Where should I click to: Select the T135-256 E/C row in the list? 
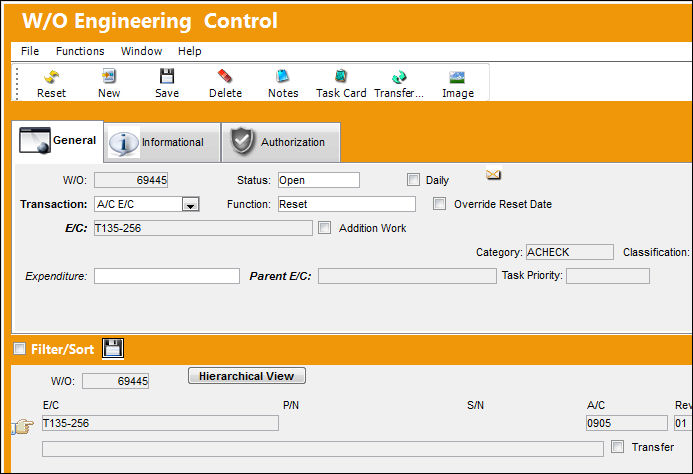[160, 423]
